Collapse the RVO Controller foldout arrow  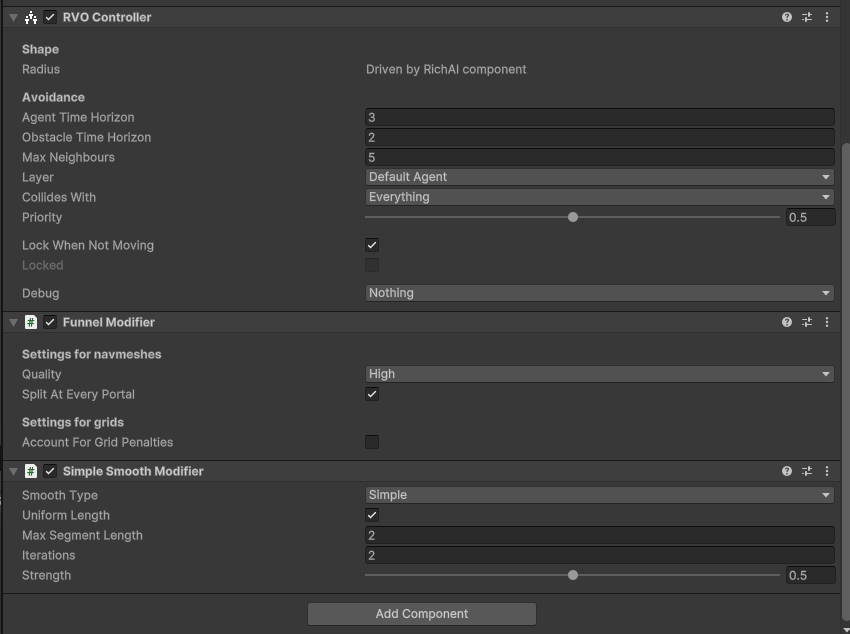pos(14,17)
